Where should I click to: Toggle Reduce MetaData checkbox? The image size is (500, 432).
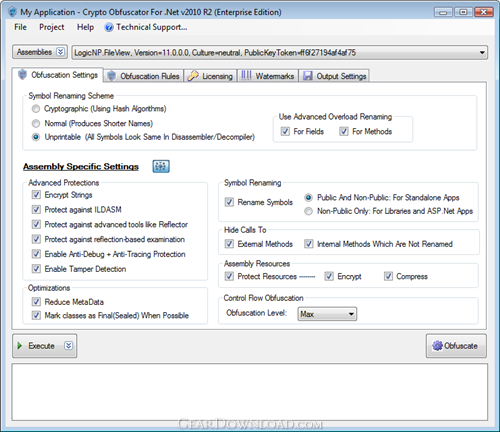pos(36,302)
